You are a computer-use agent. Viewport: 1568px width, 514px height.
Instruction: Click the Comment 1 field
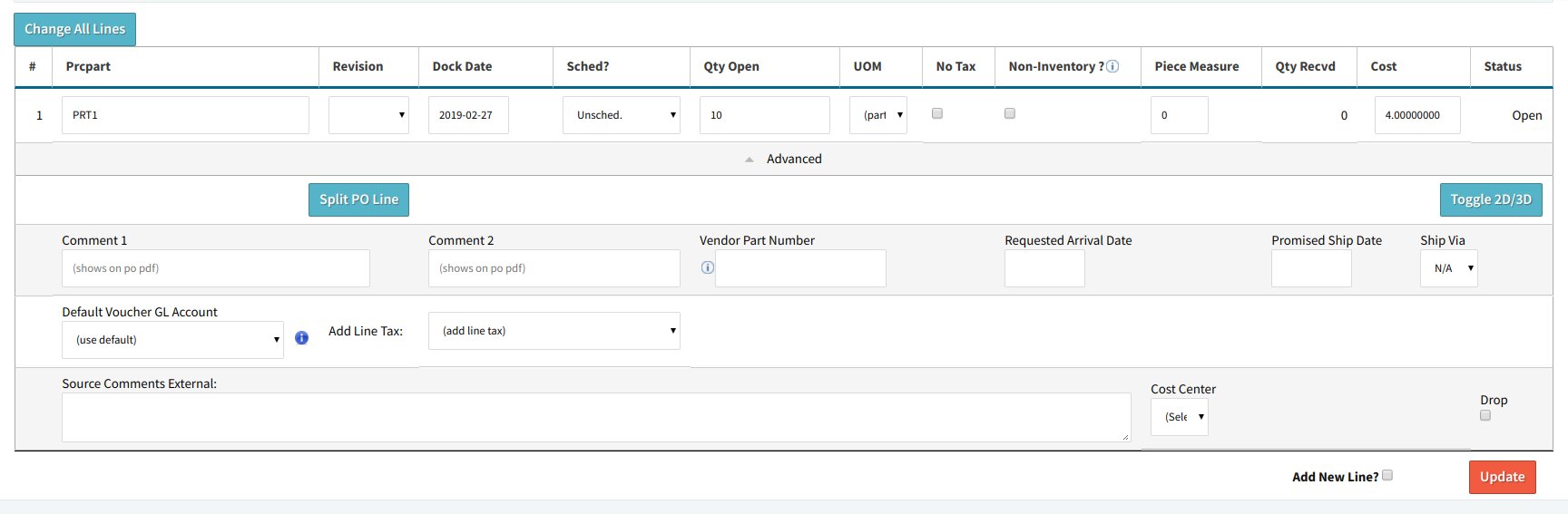[x=216, y=268]
